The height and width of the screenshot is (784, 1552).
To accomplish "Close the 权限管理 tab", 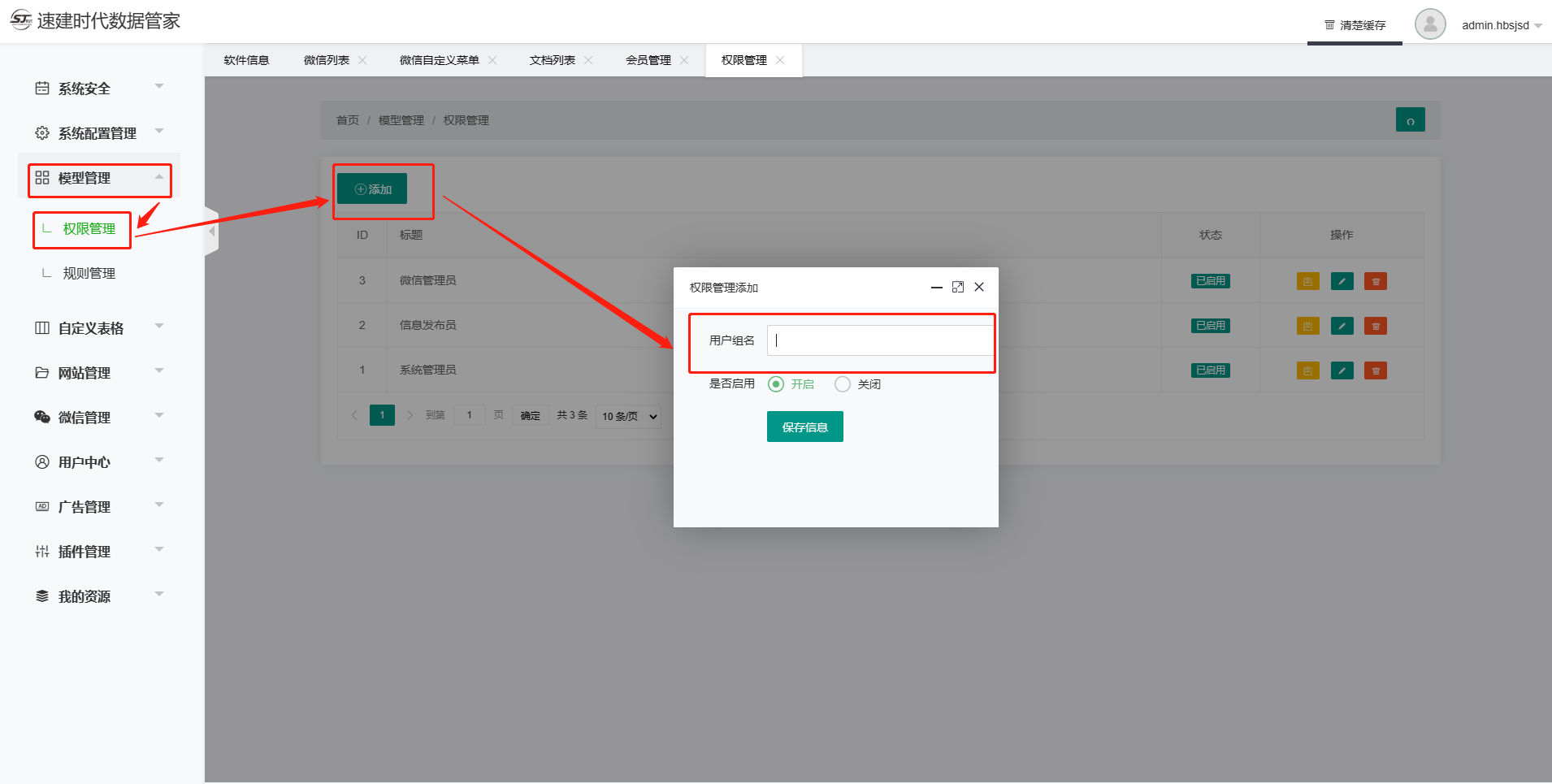I will point(780,60).
